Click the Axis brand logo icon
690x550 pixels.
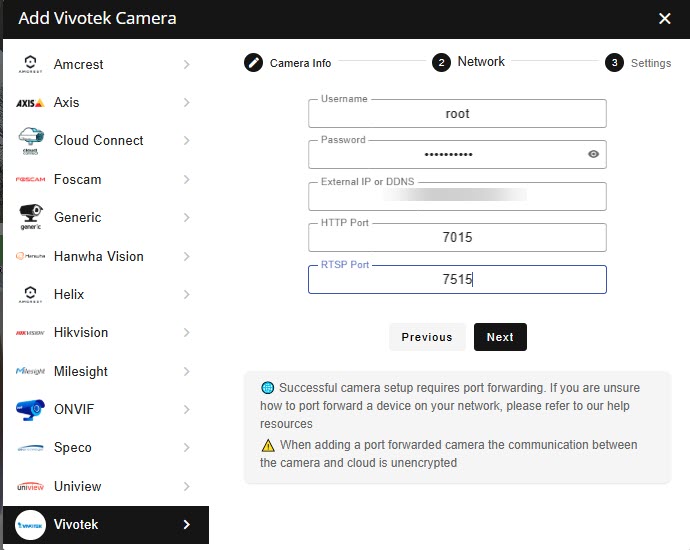[x=30, y=103]
